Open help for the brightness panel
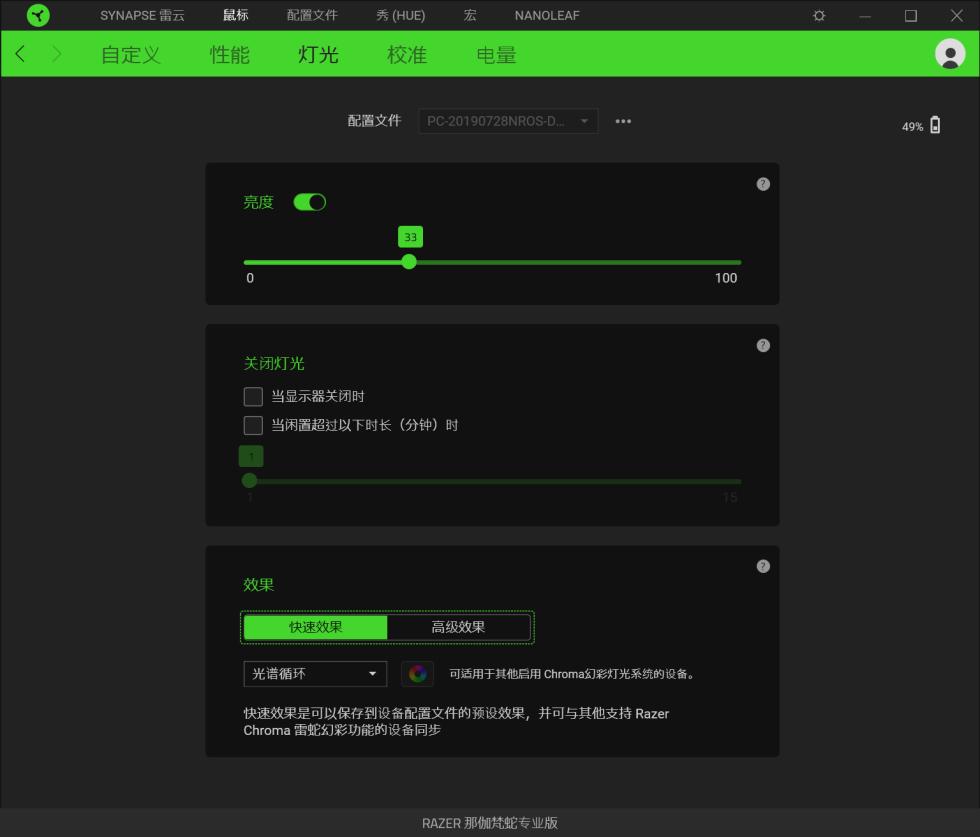 [763, 184]
